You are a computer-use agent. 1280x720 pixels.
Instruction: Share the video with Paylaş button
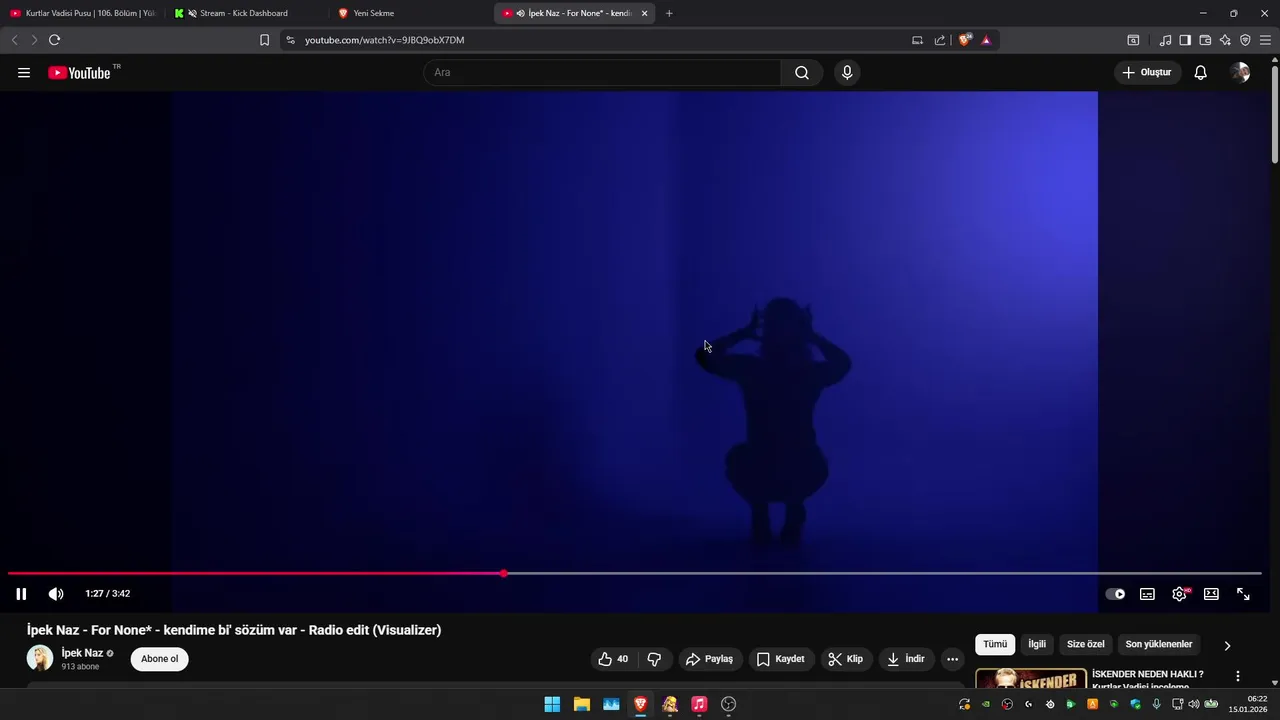(x=709, y=659)
